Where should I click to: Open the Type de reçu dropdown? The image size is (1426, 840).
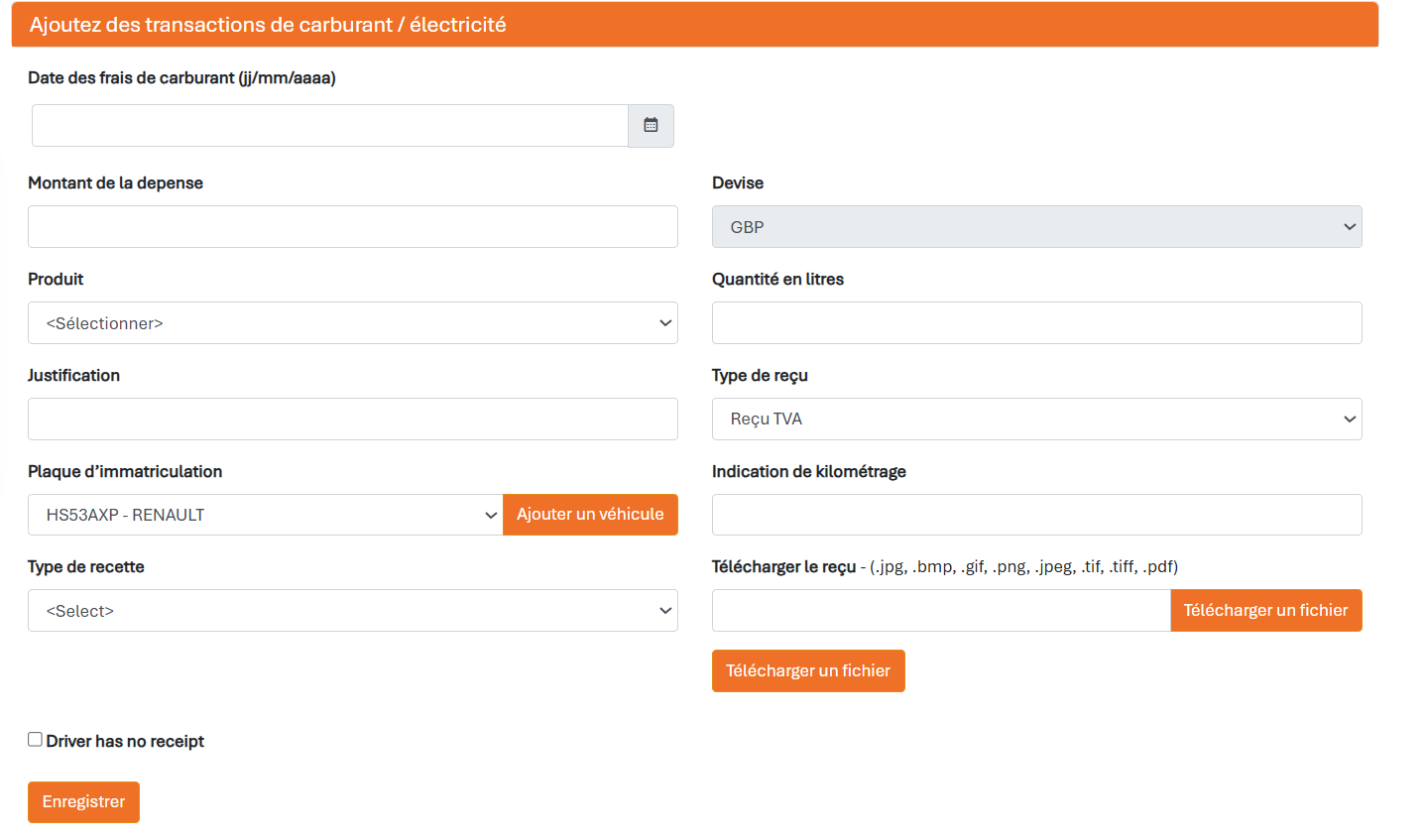click(x=1036, y=420)
